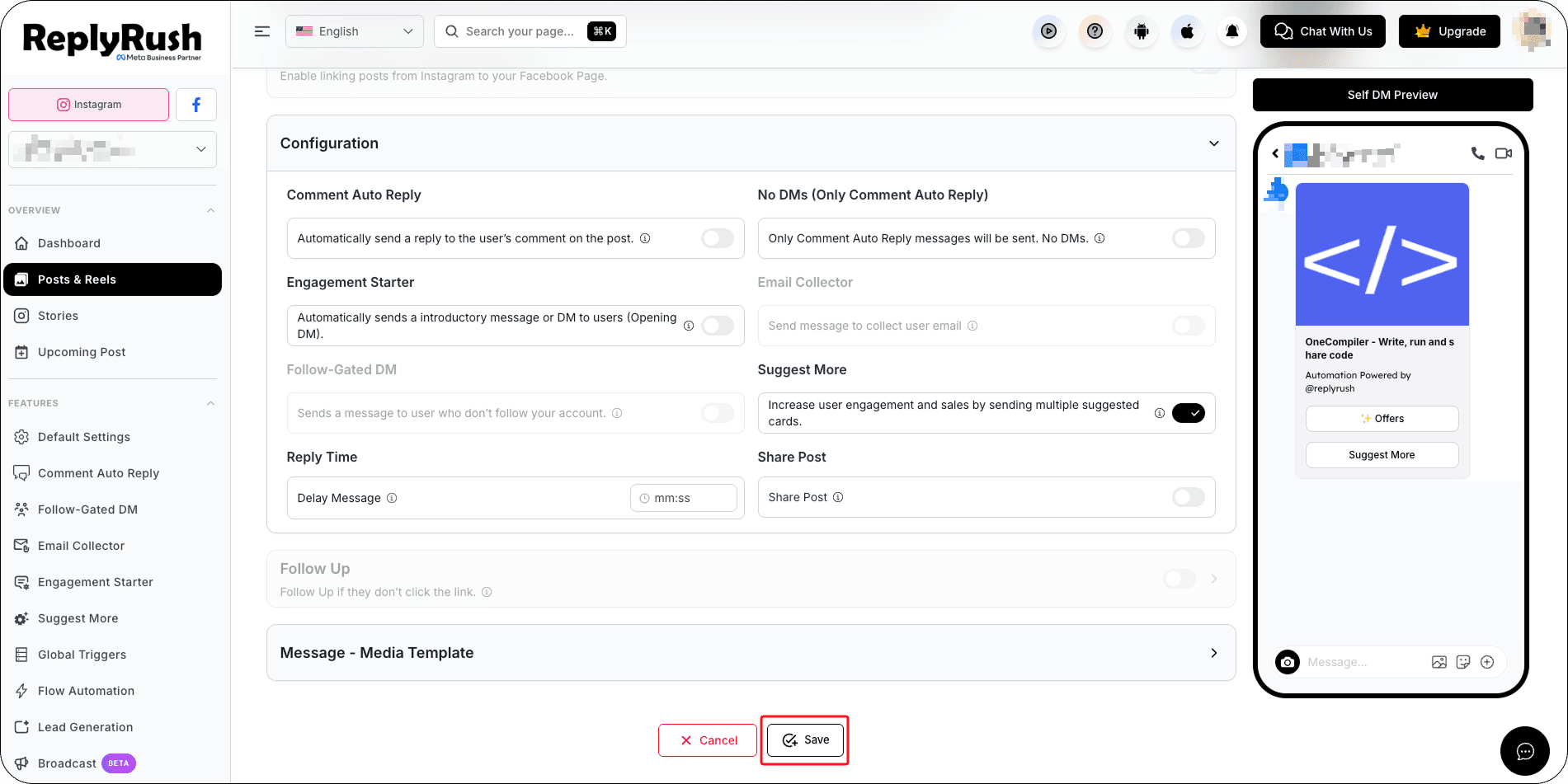Open the notifications bell icon

tap(1232, 31)
